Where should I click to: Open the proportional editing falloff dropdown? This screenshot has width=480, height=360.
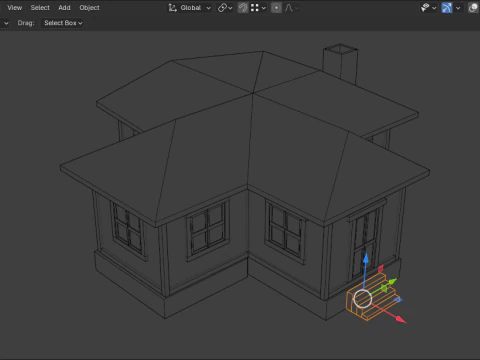[x=291, y=8]
